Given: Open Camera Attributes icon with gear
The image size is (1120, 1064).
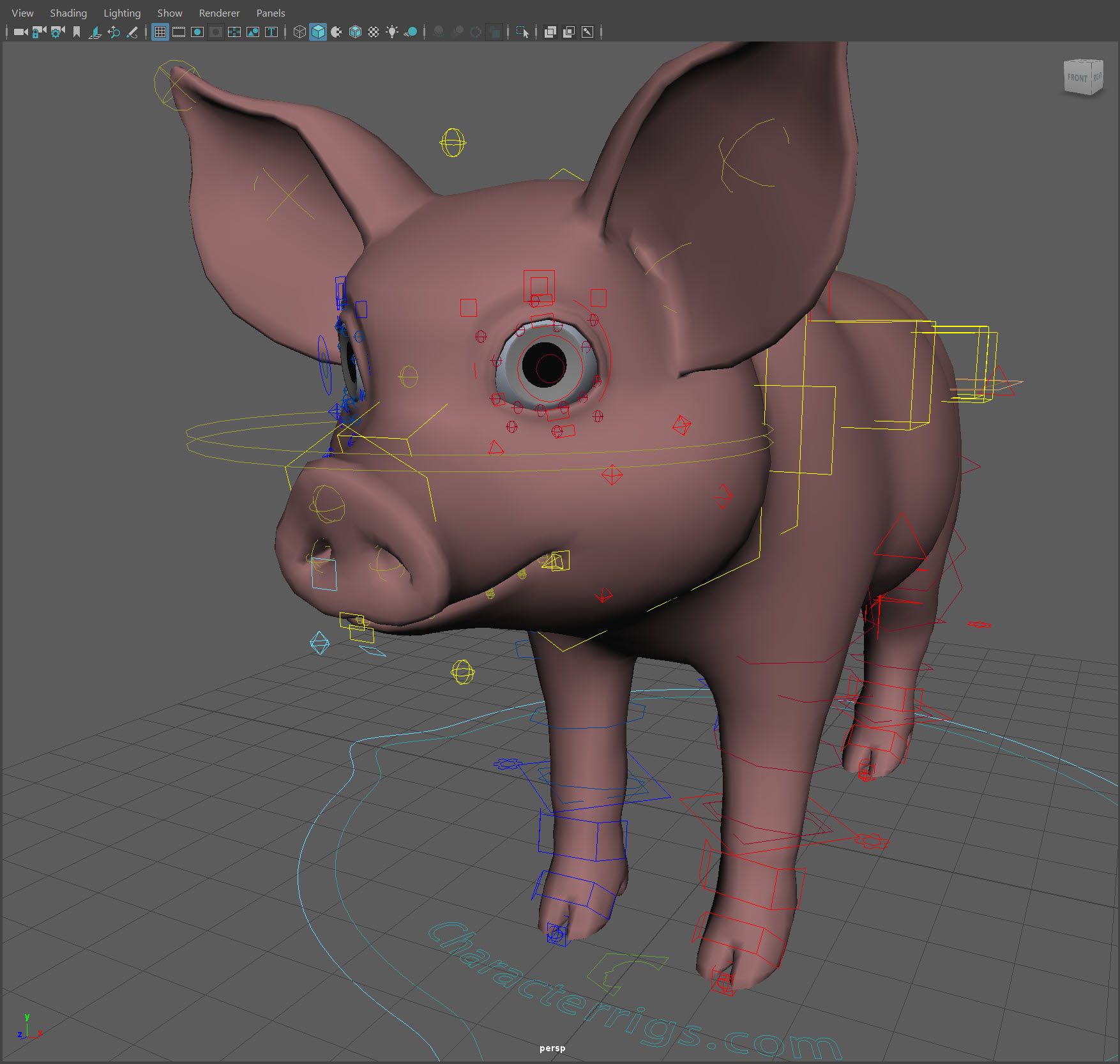Looking at the screenshot, I should [x=57, y=32].
